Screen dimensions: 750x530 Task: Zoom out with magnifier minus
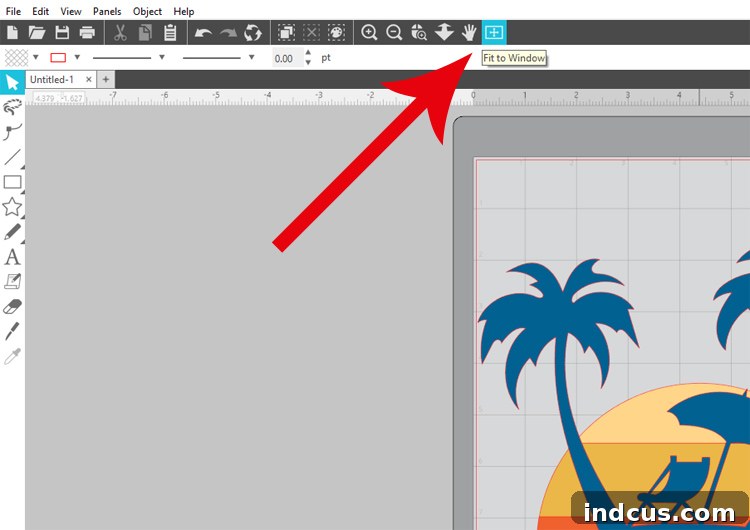pyautogui.click(x=394, y=33)
